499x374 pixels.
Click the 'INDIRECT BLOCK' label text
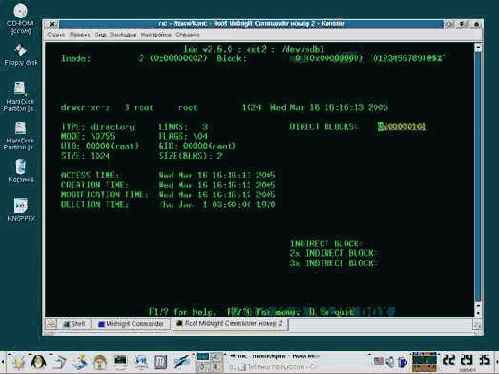(326, 244)
